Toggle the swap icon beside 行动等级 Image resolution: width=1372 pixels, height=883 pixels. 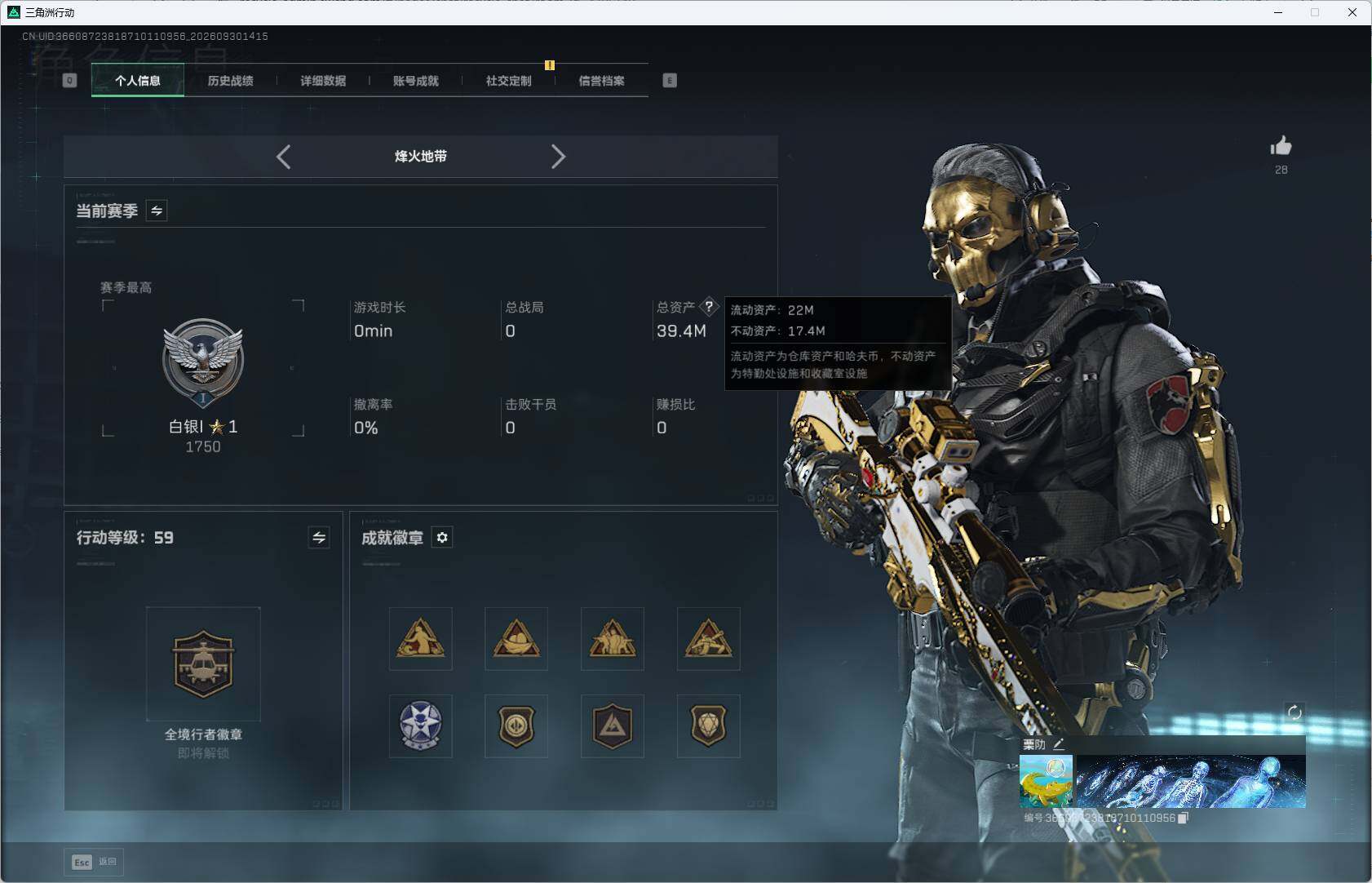319,537
